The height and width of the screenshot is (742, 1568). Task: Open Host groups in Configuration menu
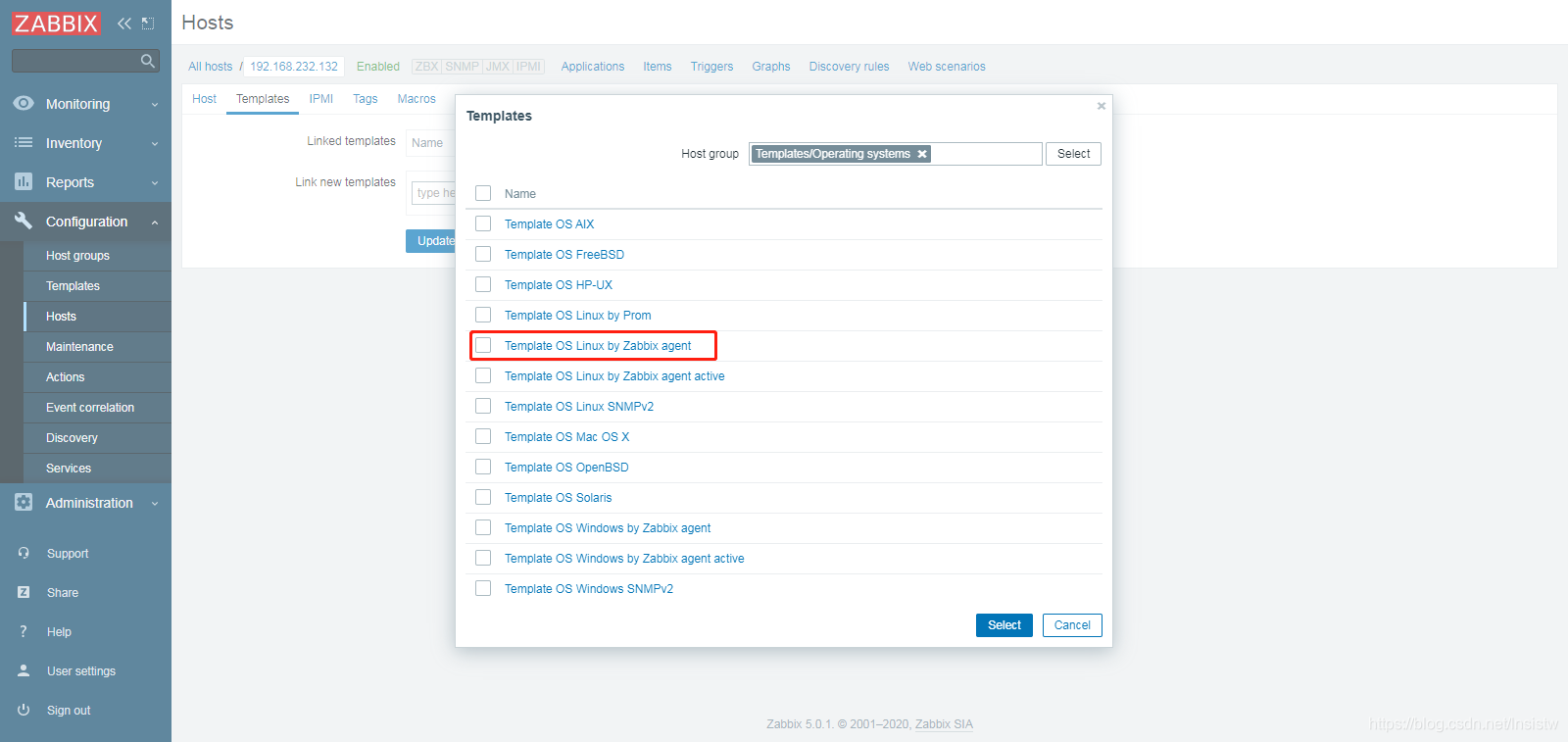77,256
